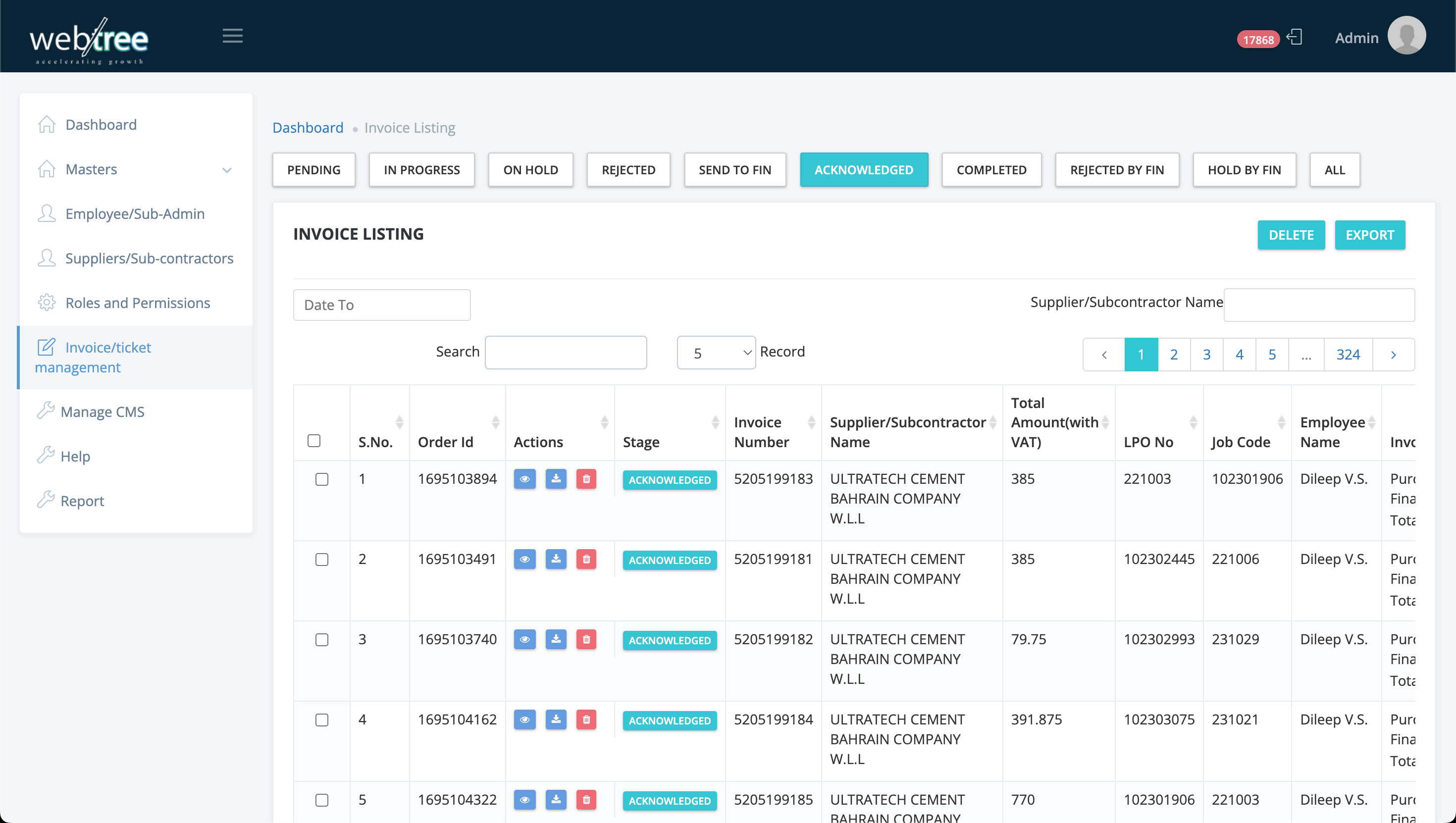Viewport: 1456px width, 823px height.
Task: Delete order 1695103491 with trash icon
Action: [586, 560]
